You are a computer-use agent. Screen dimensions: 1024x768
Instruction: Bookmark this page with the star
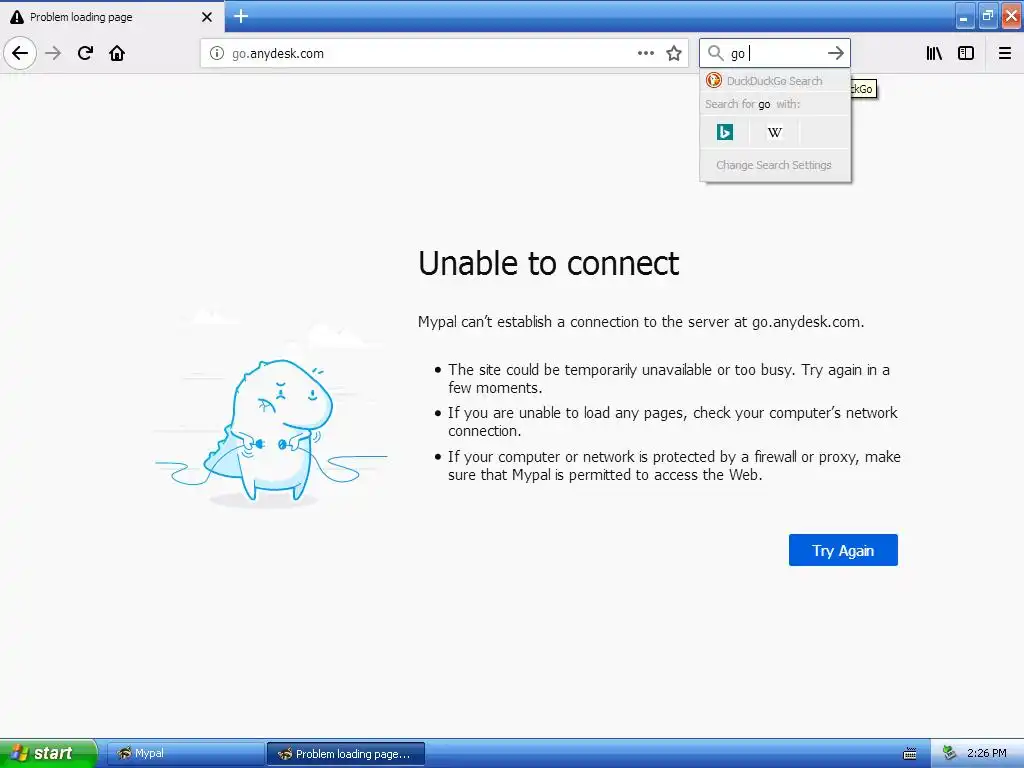pyautogui.click(x=674, y=53)
